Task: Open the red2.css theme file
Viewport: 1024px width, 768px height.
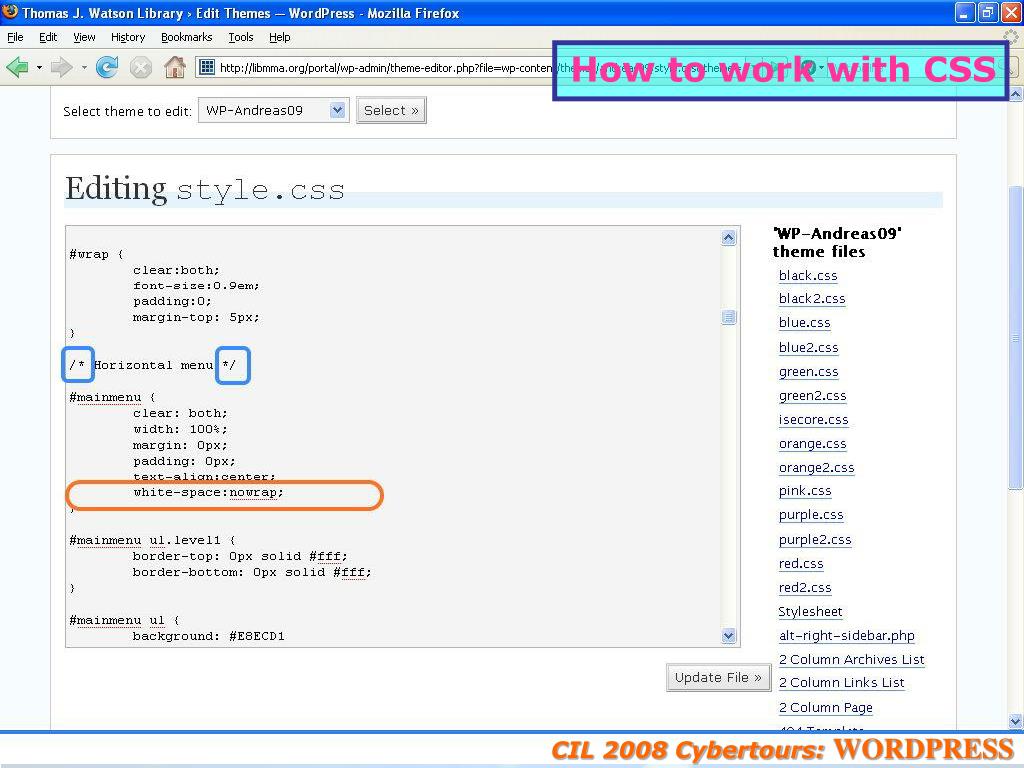Action: coord(805,588)
